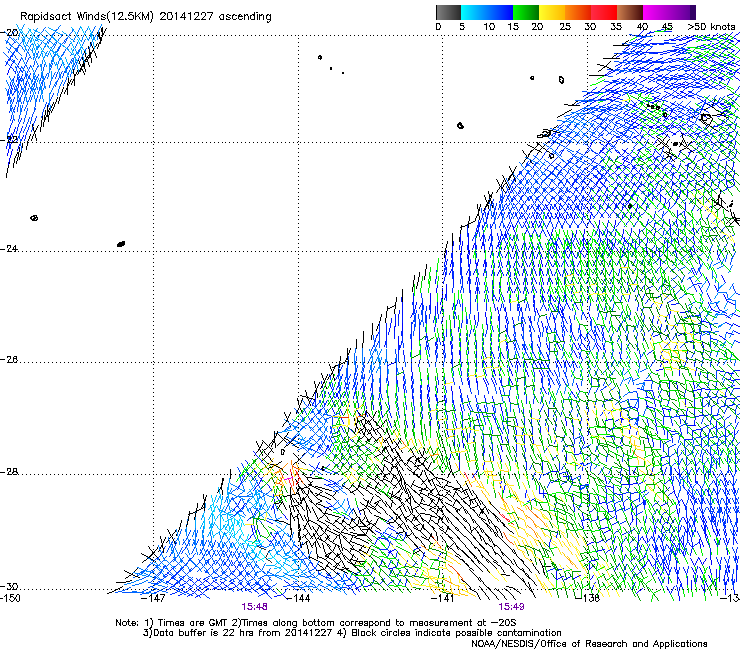Screen dimensions: 740x650
Task: Click the dark purple 45–50 knots legend segment
Action: (682, 12)
